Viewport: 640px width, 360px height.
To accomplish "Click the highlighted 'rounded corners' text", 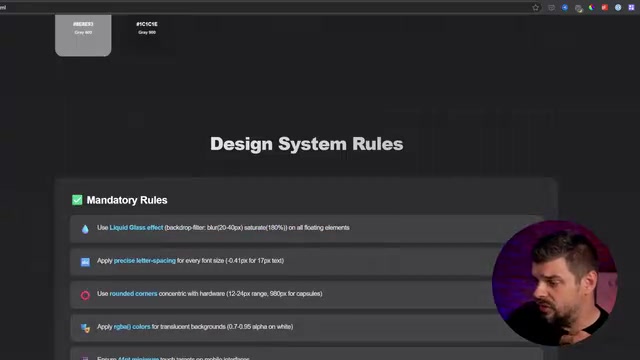I will [x=133, y=293].
